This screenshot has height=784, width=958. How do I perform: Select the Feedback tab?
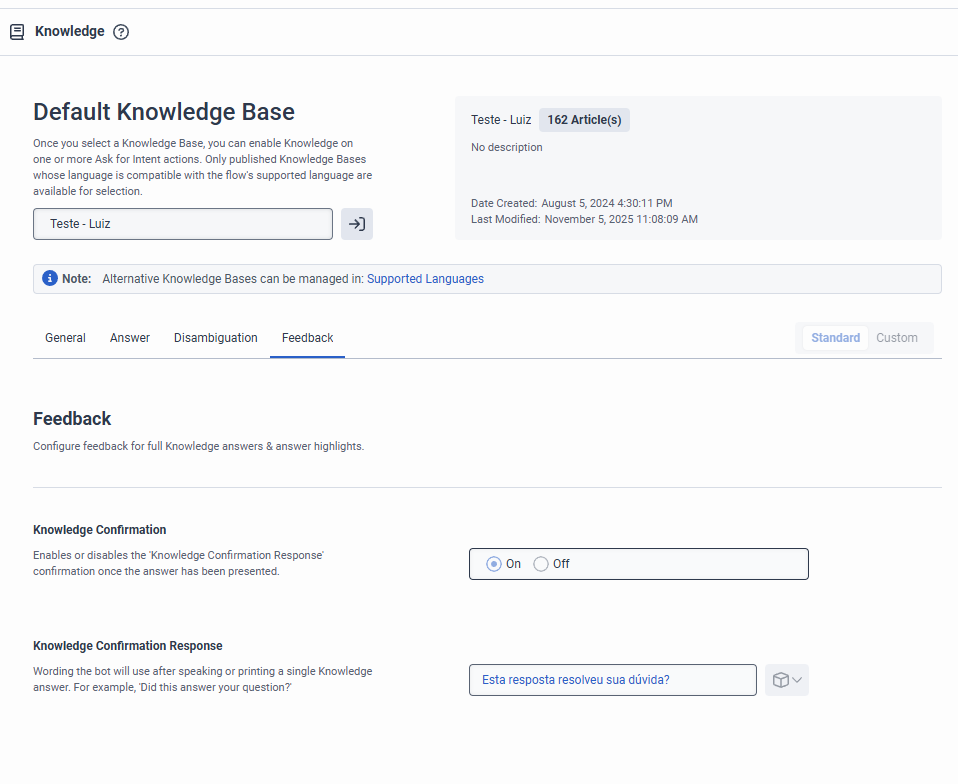coord(307,338)
